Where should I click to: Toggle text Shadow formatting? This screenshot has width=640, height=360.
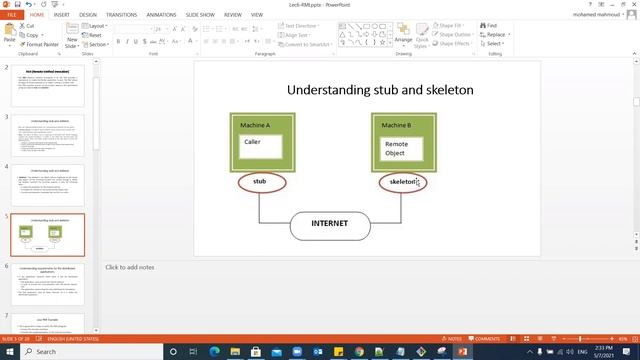point(144,41)
